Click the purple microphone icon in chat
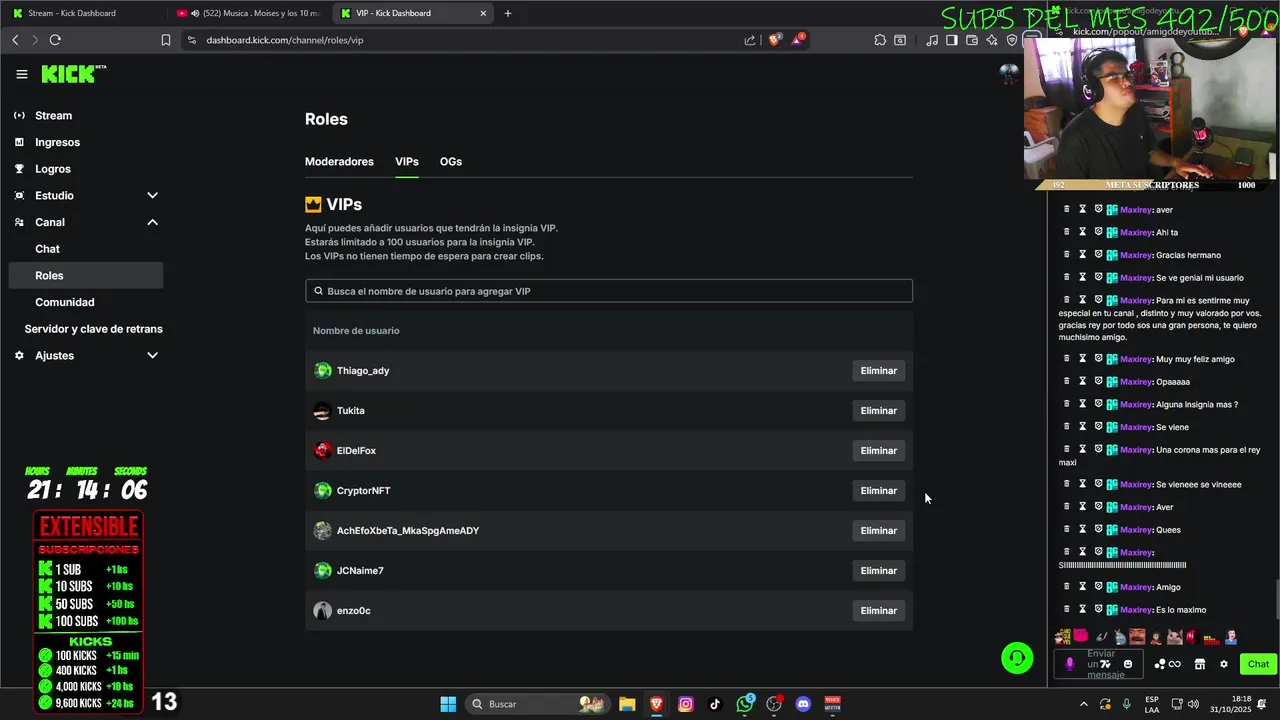Image resolution: width=1280 pixels, height=720 pixels. [x=1069, y=664]
